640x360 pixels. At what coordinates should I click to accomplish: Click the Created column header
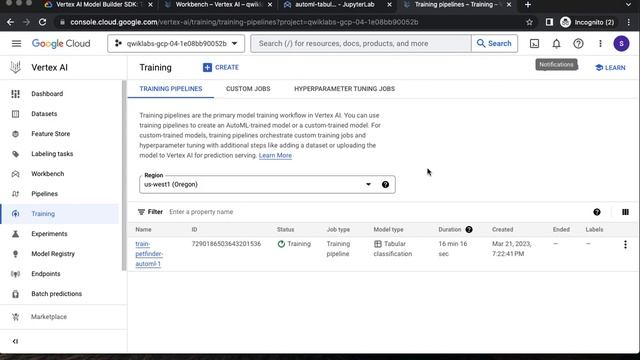502,229
